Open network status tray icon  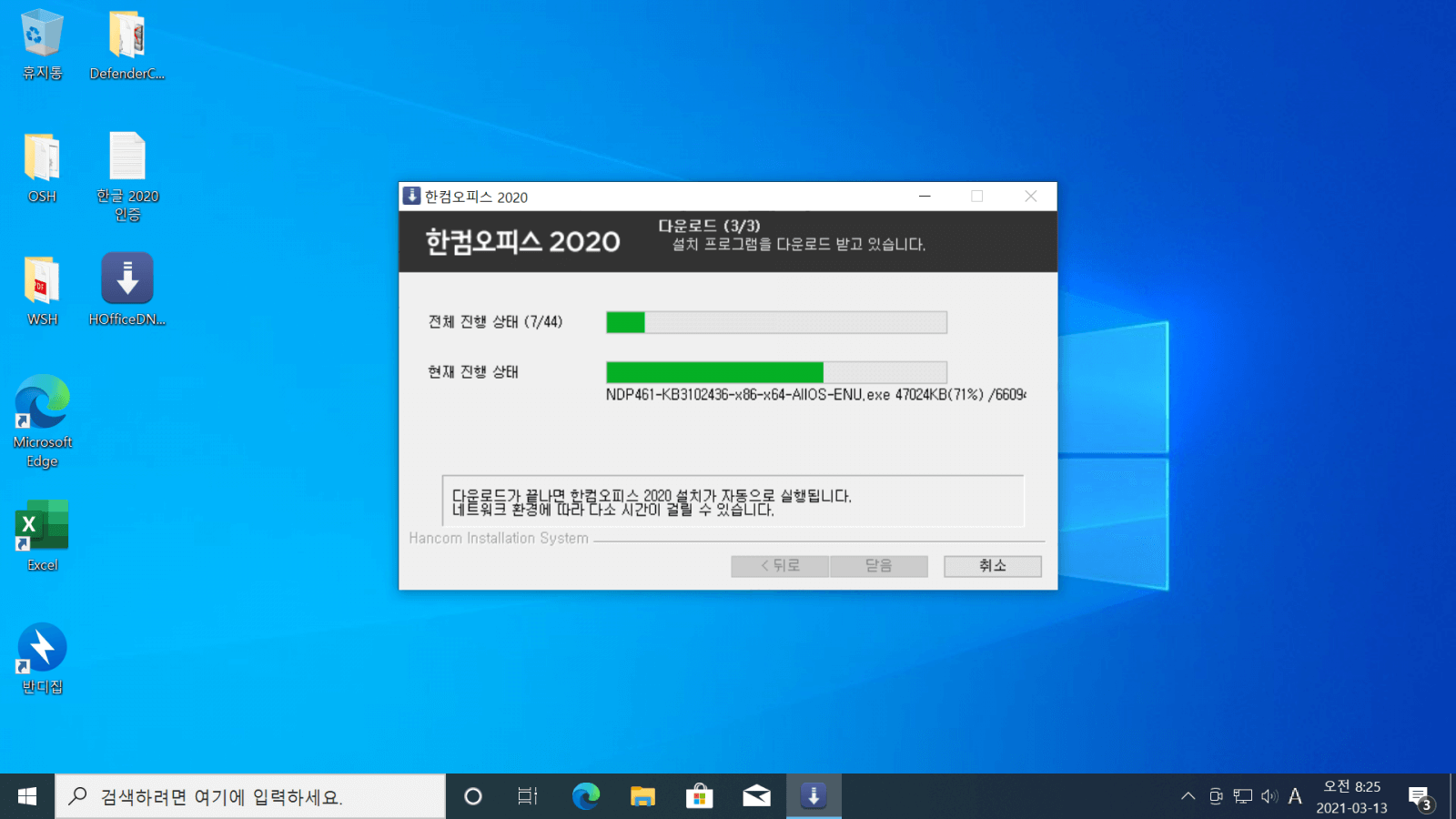[x=1243, y=796]
